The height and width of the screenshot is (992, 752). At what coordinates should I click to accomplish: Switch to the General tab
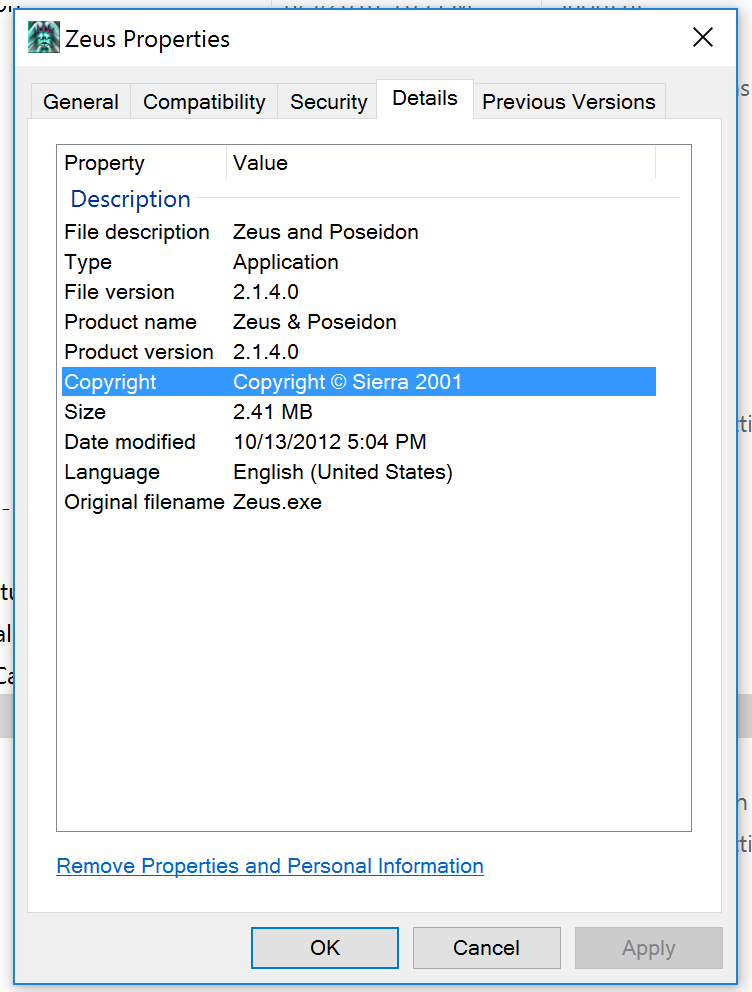point(81,101)
